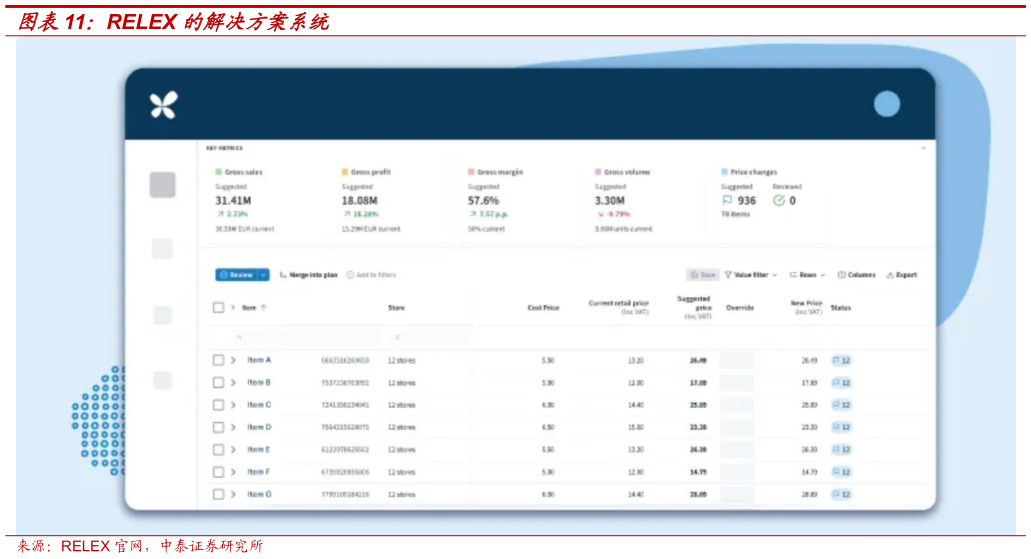Click the Item B status flag badge

(x=841, y=383)
